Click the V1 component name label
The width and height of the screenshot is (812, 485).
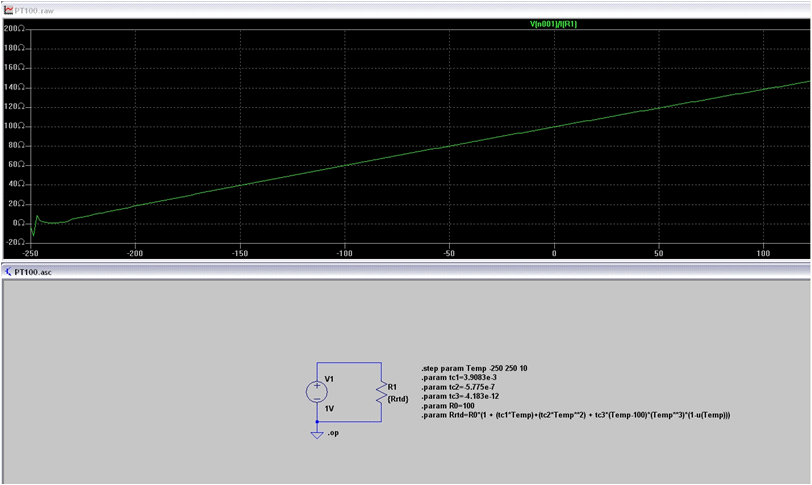pos(329,379)
